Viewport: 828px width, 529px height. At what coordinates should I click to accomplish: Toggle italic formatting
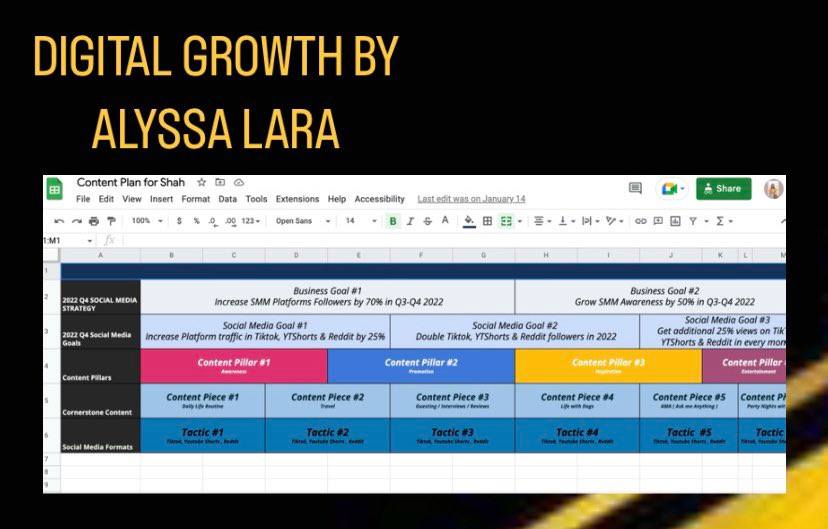(x=410, y=221)
